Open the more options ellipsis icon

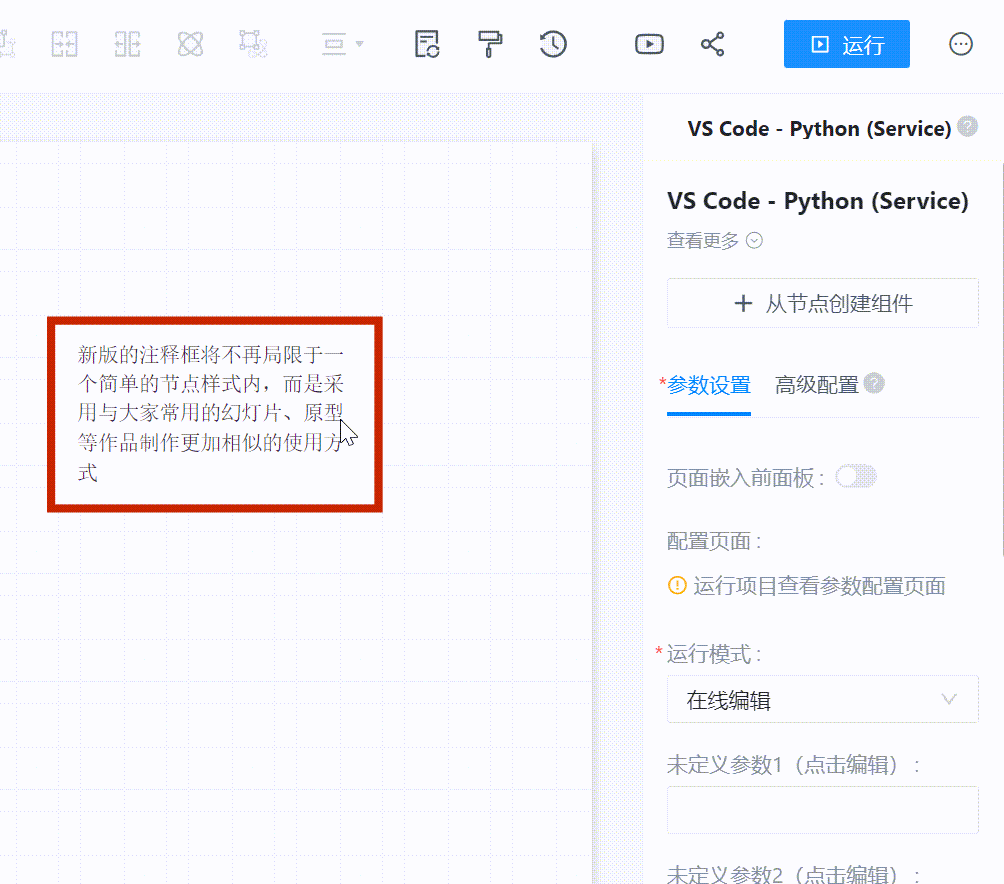click(x=960, y=44)
